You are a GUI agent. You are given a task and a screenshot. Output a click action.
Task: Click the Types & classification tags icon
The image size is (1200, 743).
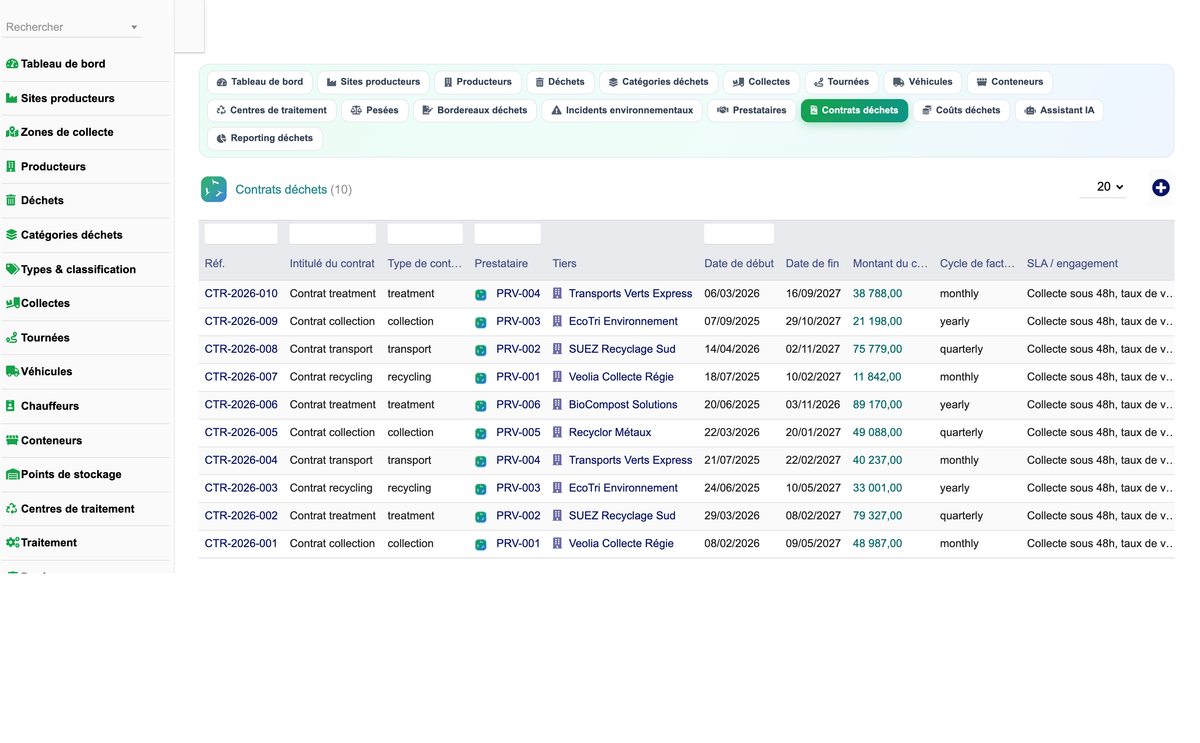click(x=13, y=269)
